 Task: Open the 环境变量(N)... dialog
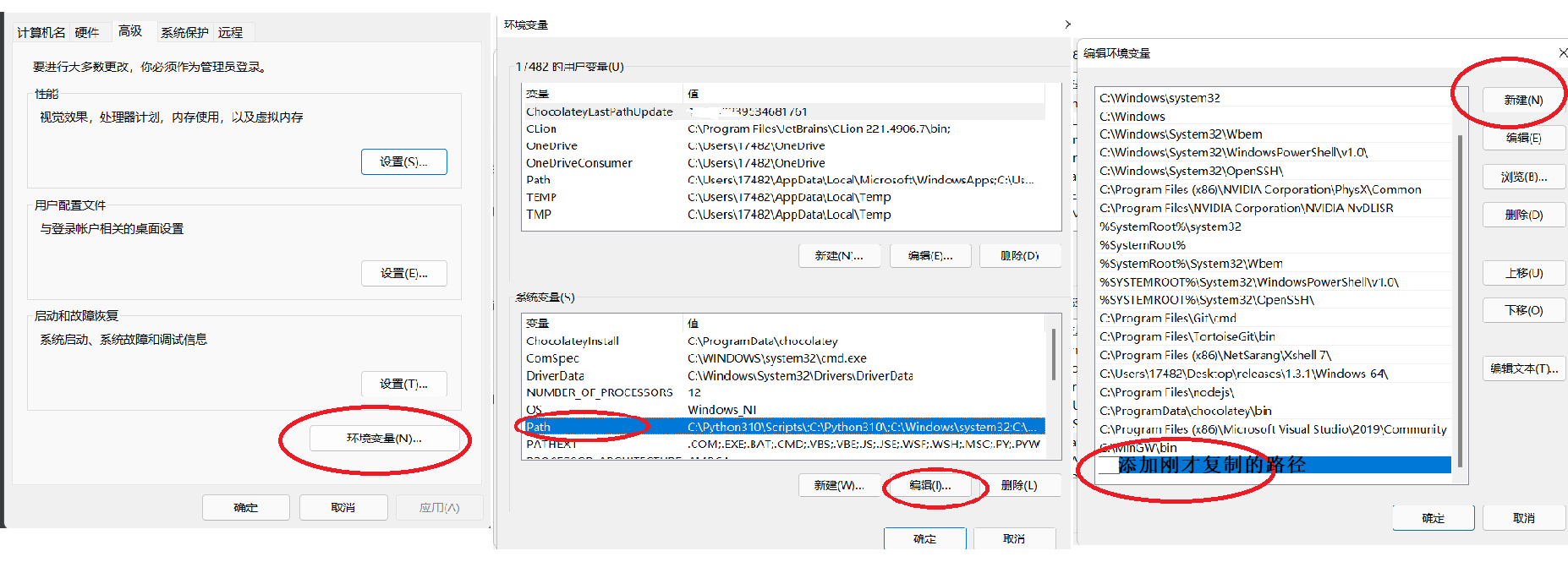(384, 438)
